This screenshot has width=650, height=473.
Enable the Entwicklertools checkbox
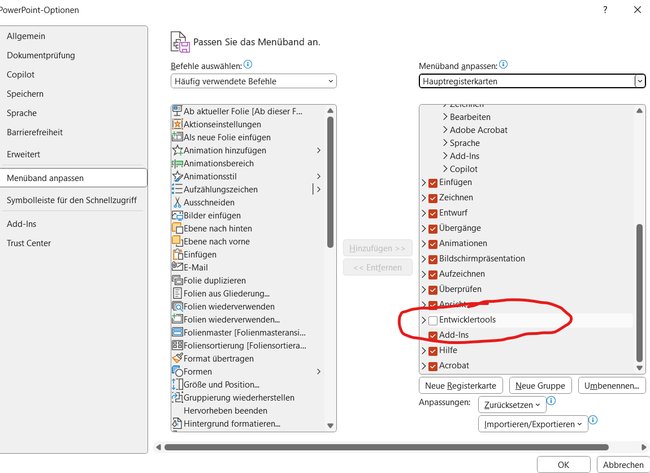click(x=433, y=320)
